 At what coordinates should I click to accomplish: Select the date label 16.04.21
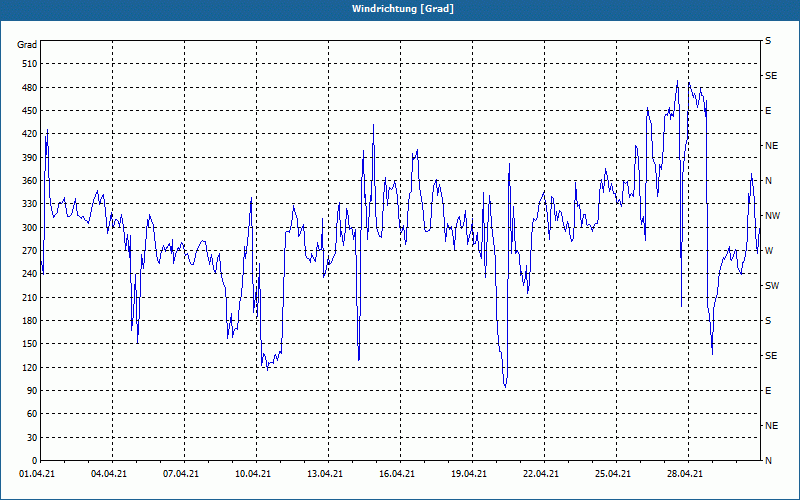[x=396, y=474]
